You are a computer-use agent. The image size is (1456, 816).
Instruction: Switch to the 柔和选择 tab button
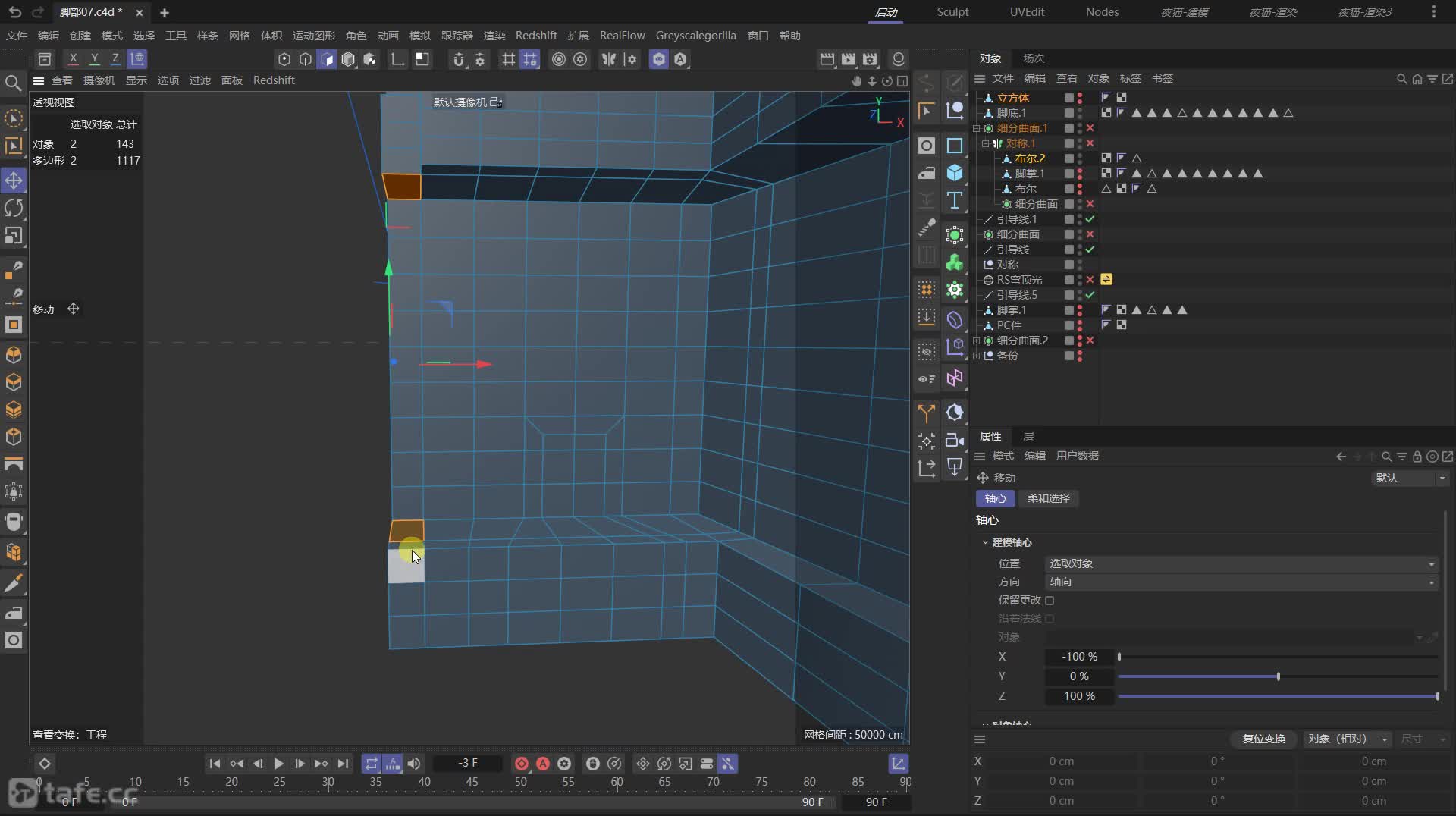[x=1048, y=498]
